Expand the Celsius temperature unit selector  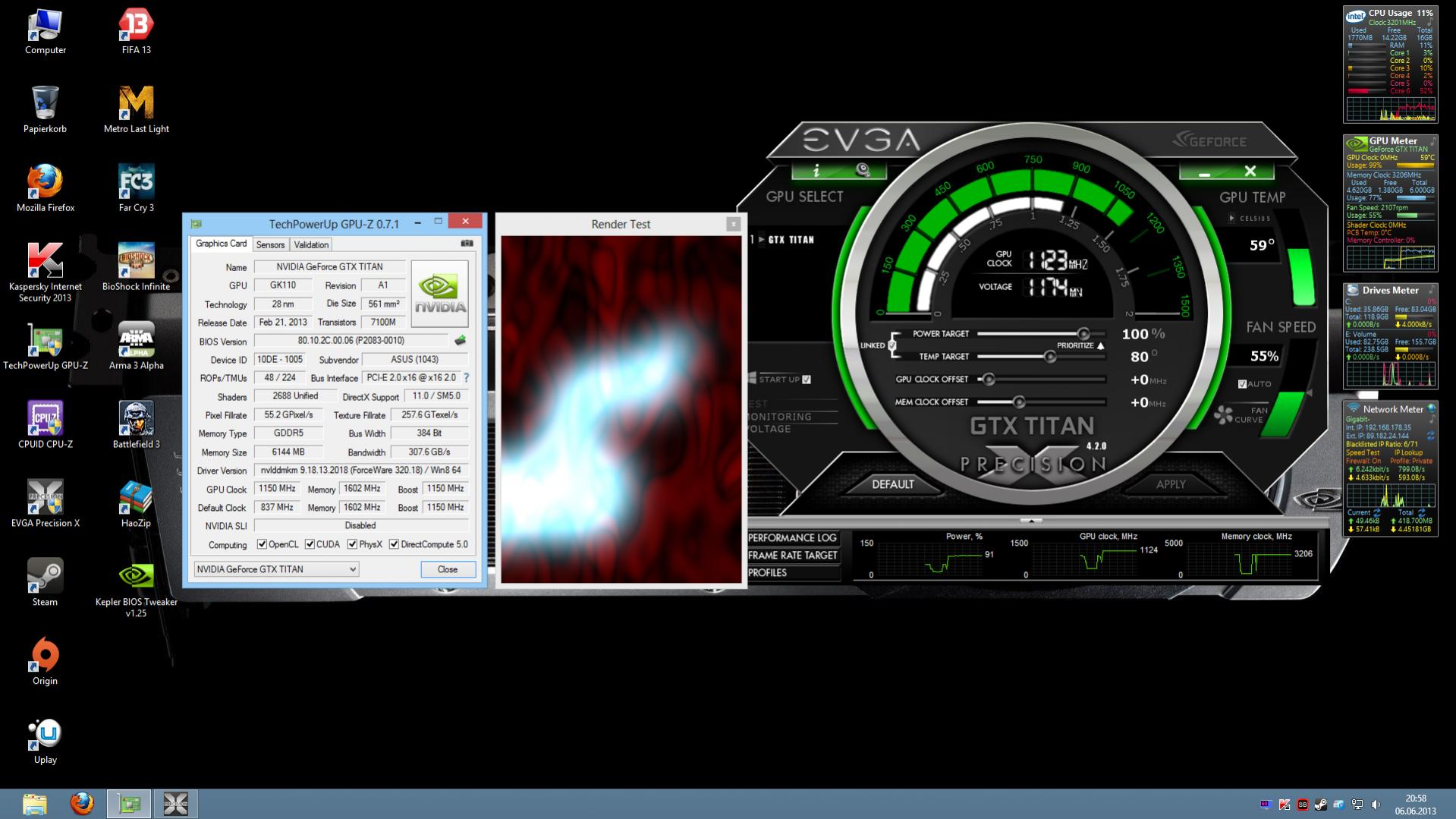1231,219
